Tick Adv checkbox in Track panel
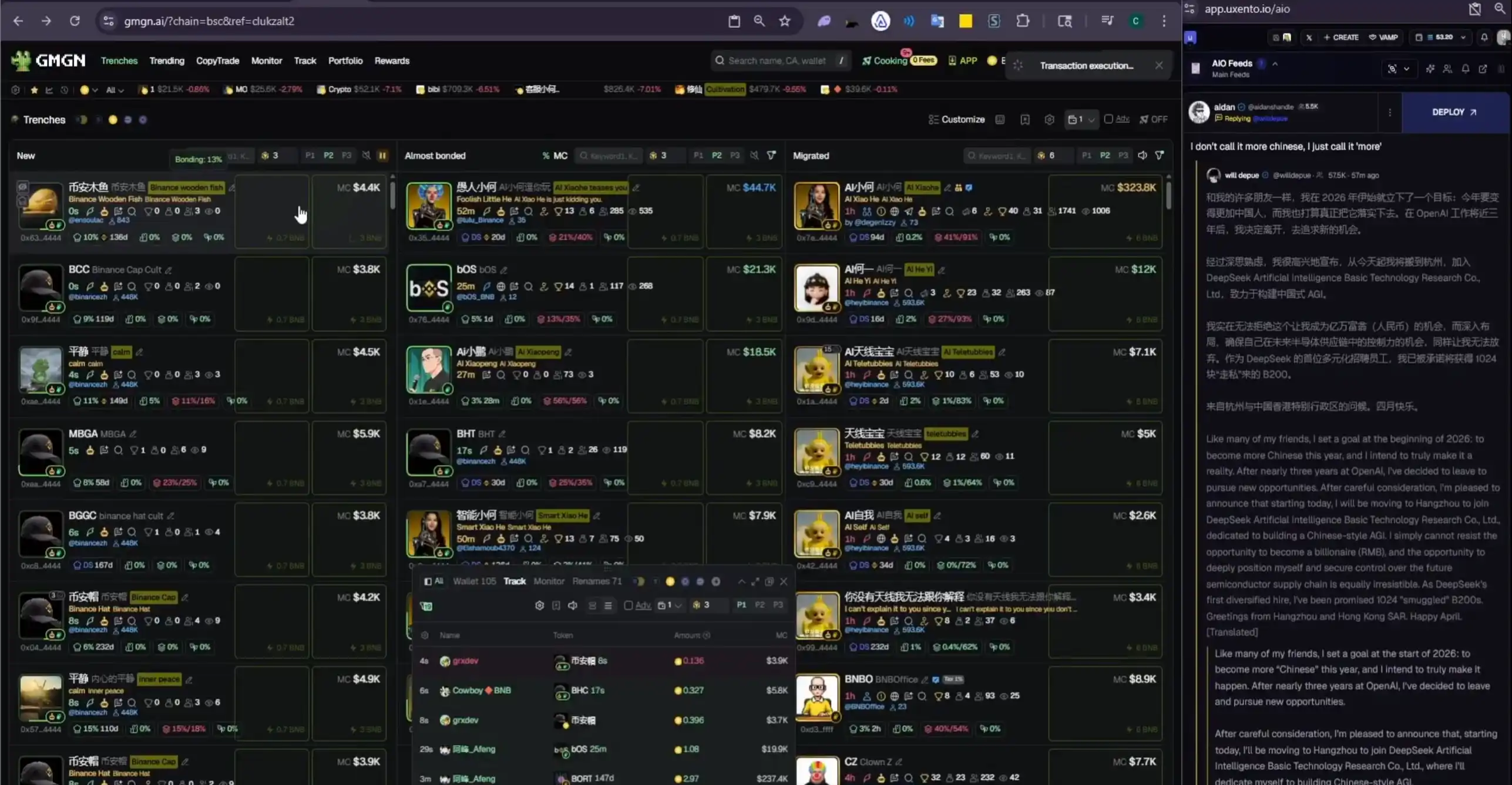The height and width of the screenshot is (785, 1512). (628, 605)
